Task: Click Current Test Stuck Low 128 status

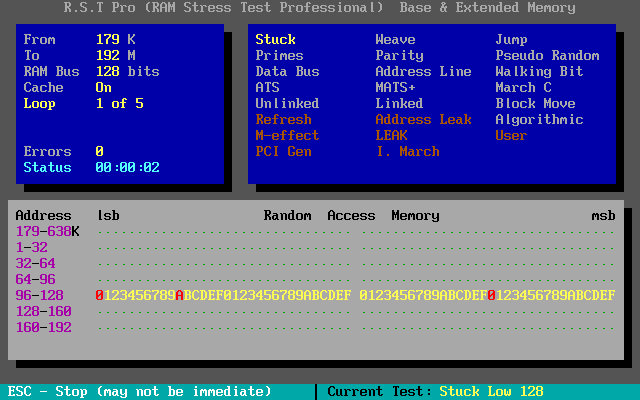Action: (435, 391)
